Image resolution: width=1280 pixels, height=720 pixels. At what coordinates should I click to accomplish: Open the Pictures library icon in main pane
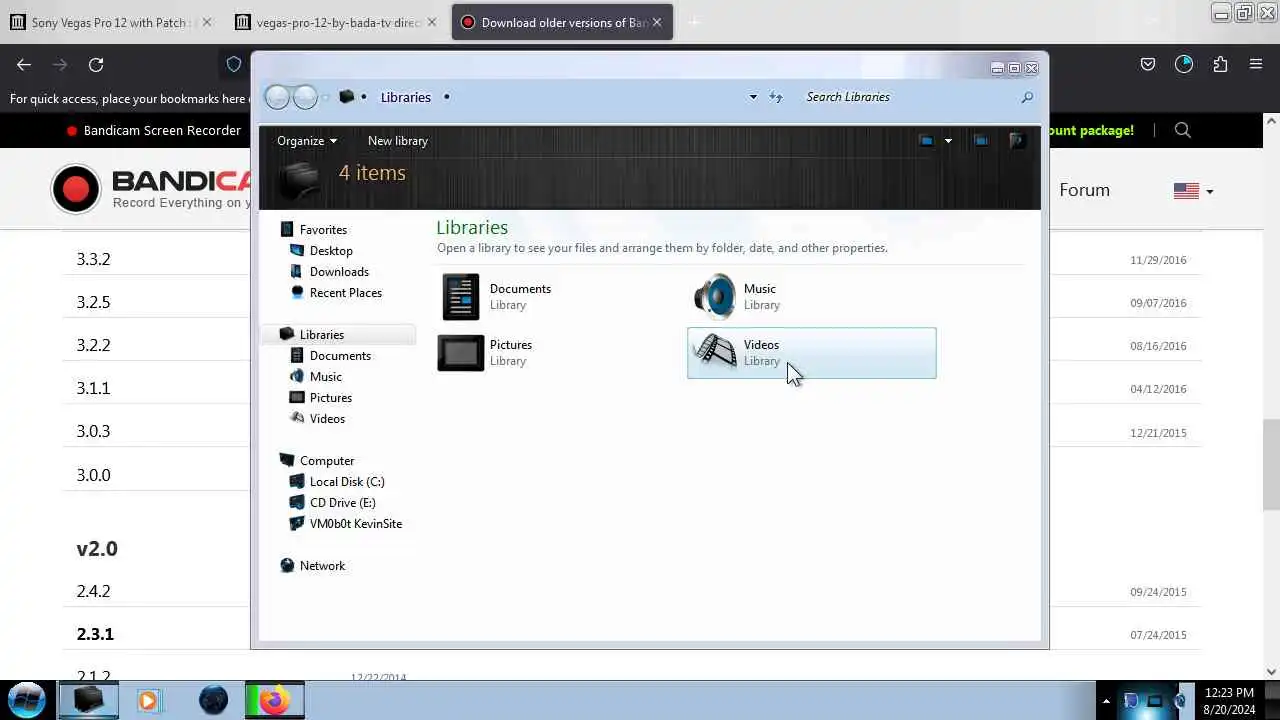pos(461,353)
